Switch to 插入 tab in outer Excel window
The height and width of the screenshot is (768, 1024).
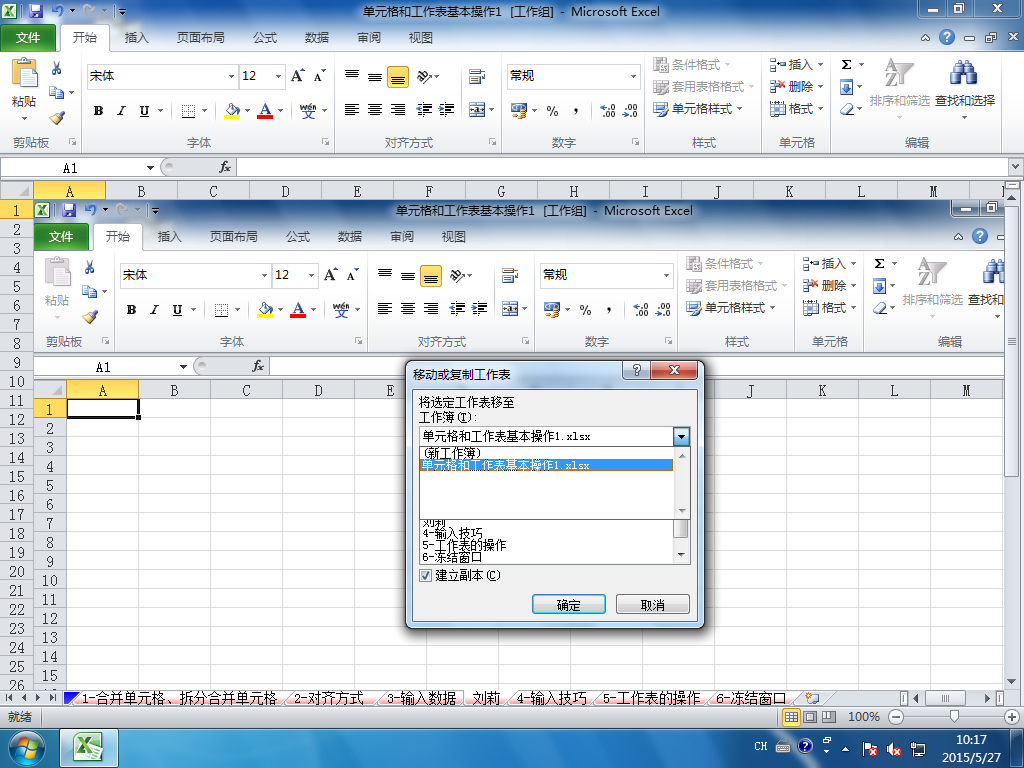[136, 38]
